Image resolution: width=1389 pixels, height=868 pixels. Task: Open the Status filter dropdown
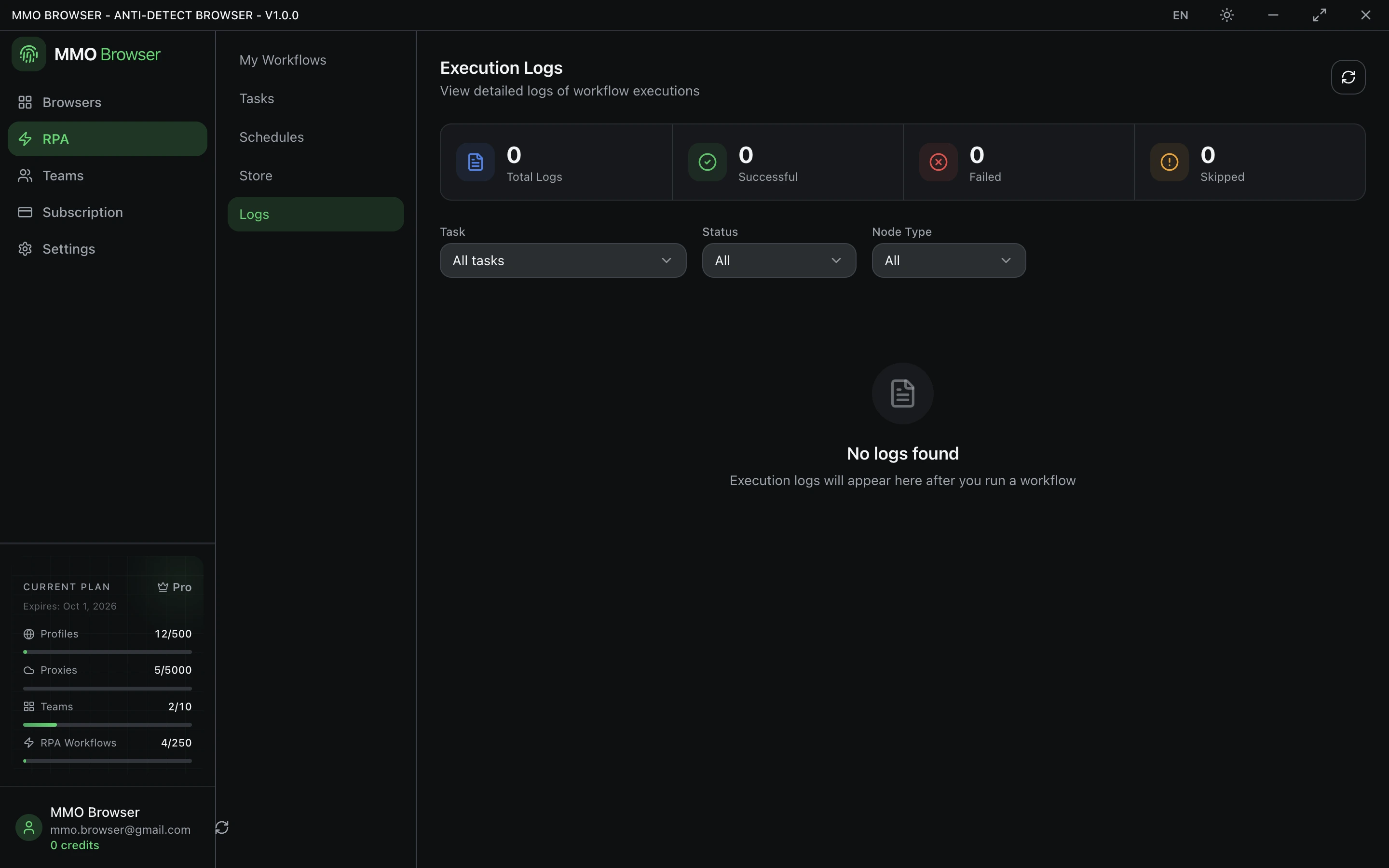tap(779, 260)
